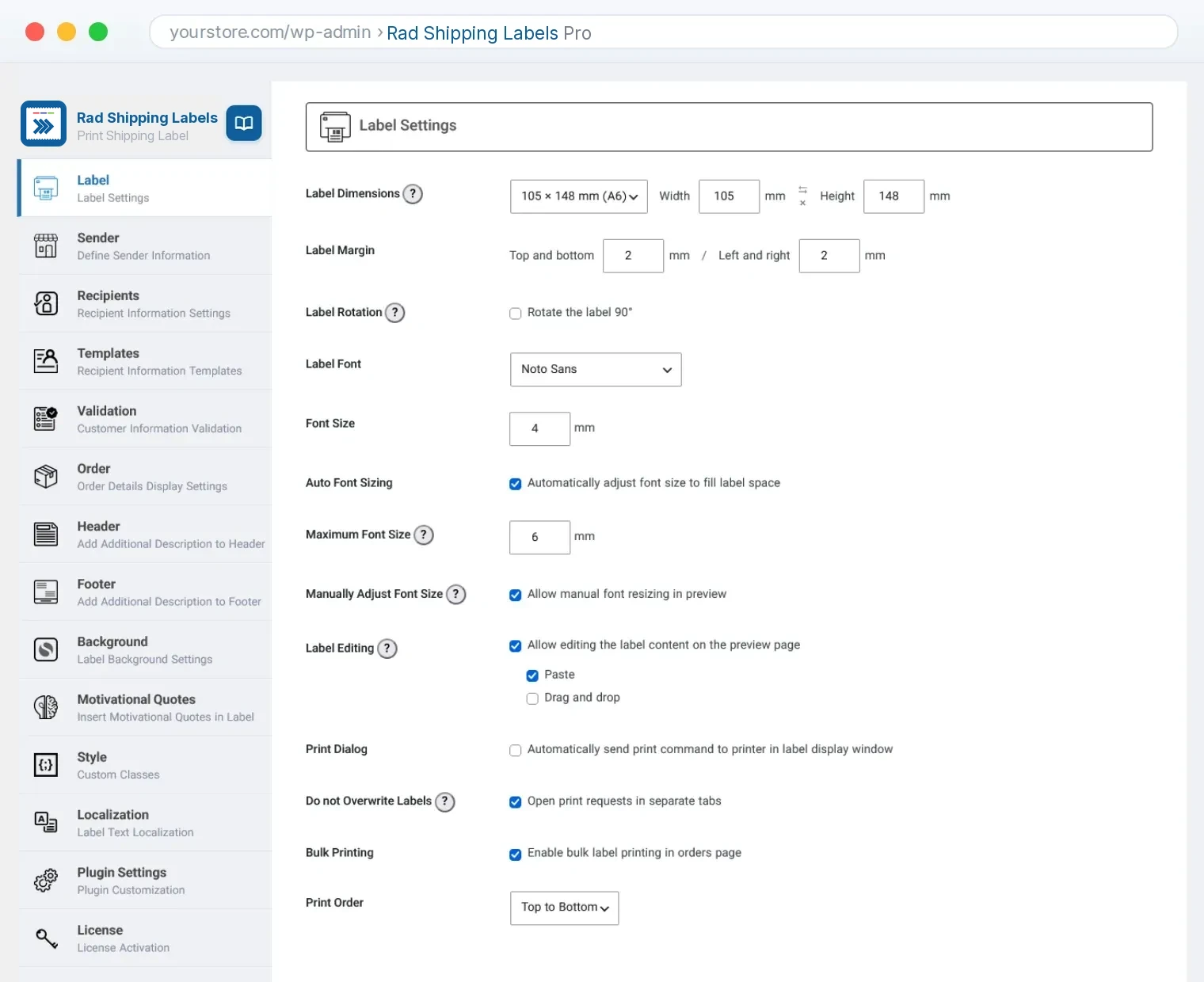Image resolution: width=1204 pixels, height=982 pixels.
Task: Click the browser address bar
Action: [664, 32]
